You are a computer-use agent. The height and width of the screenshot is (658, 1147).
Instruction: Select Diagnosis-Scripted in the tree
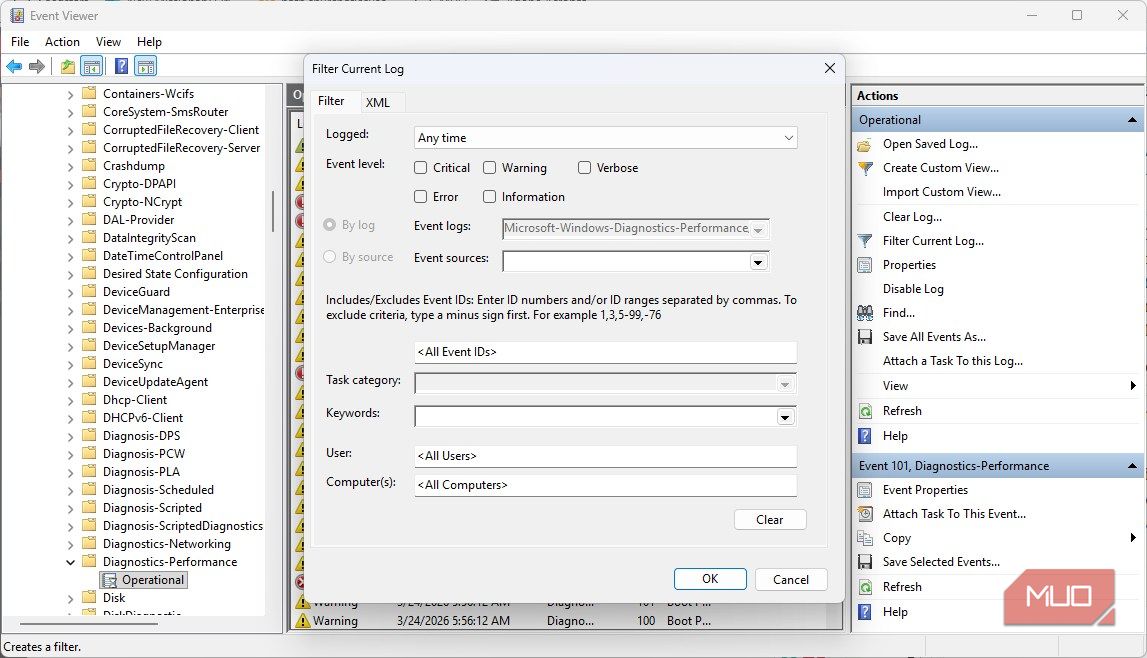tap(152, 508)
